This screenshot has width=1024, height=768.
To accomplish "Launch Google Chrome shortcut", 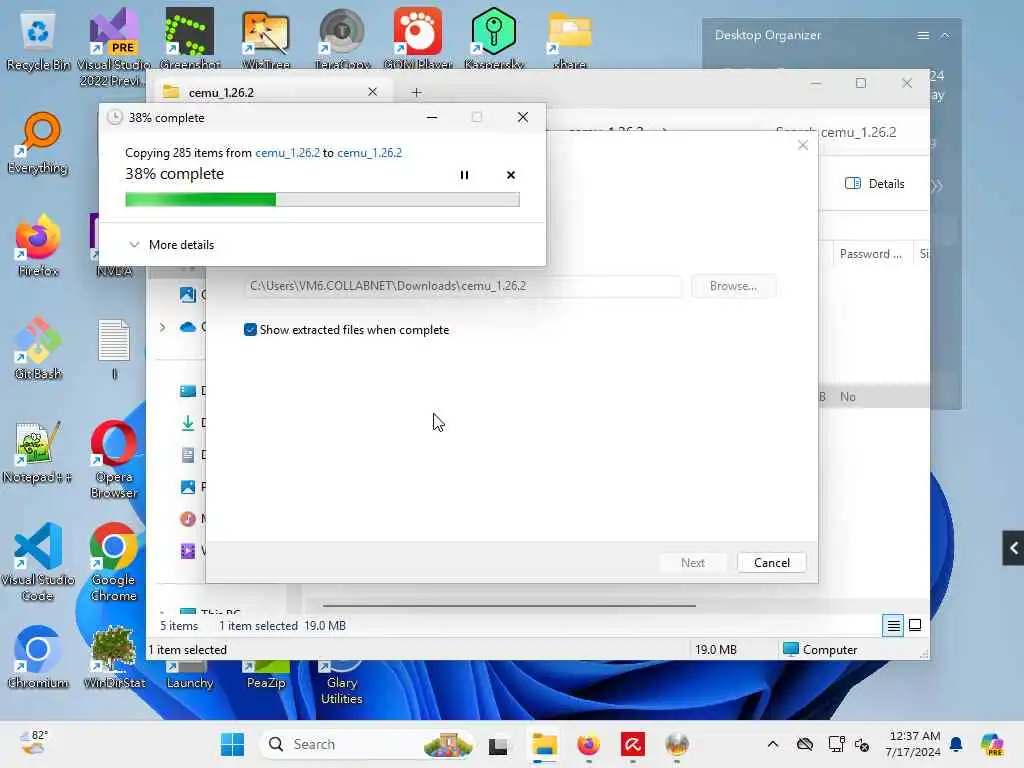I will tap(114, 563).
